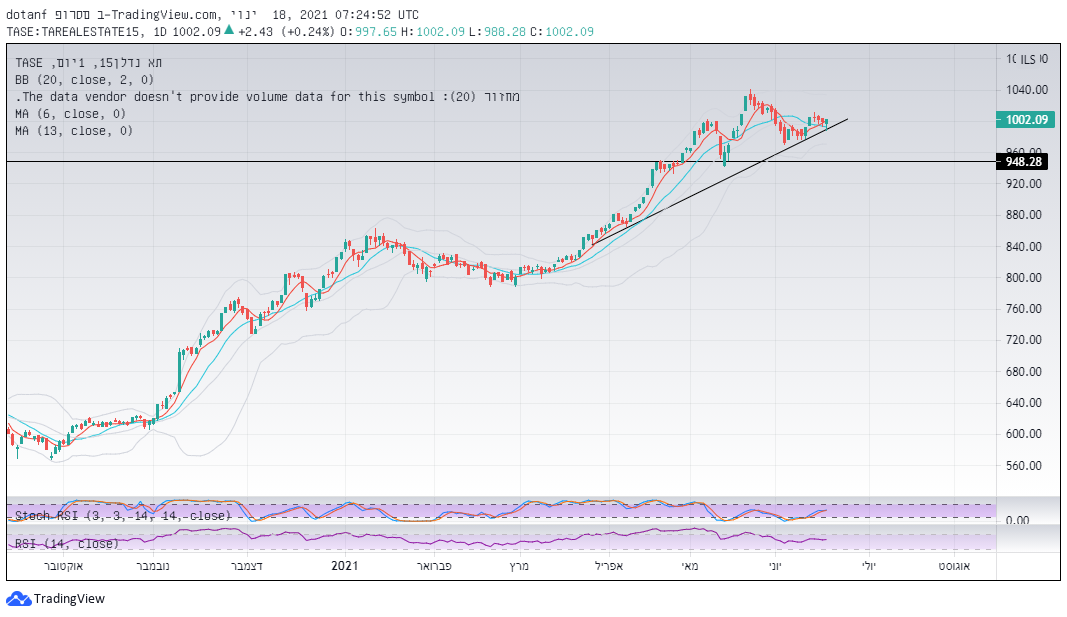1067x617 pixels.
Task: Click the מרץ month label on time axis
Action: pos(519,566)
